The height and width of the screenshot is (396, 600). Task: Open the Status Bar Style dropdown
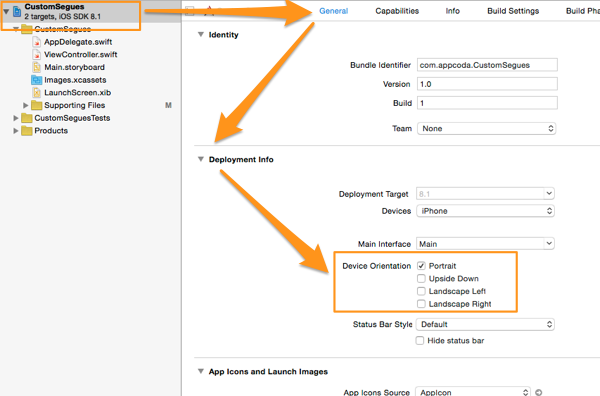coord(485,324)
